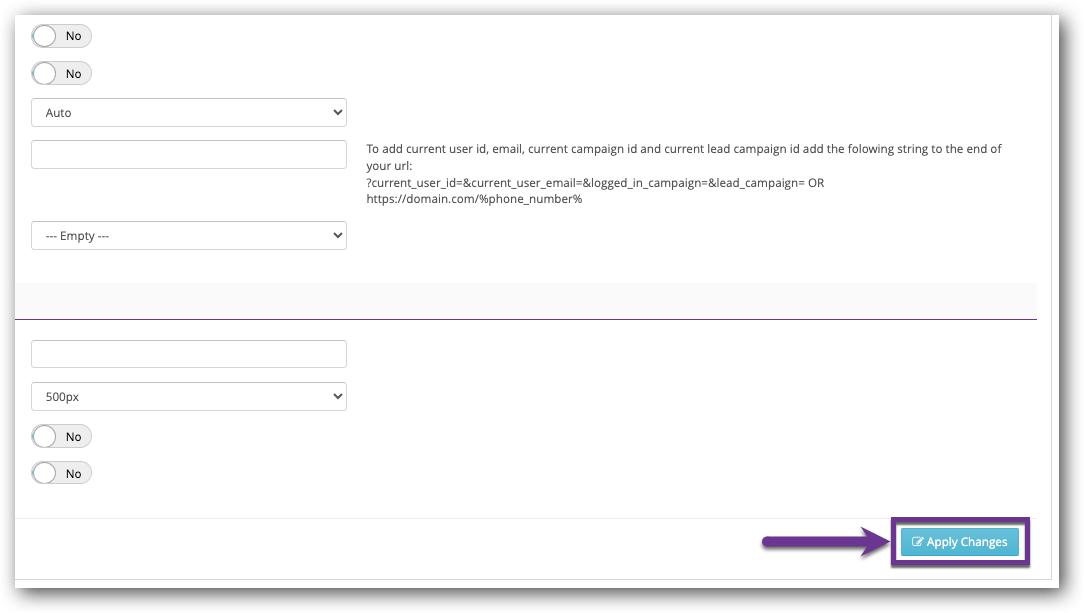The width and height of the screenshot is (1084, 613).
Task: Open the Auto selection dropdown
Action: coord(189,112)
